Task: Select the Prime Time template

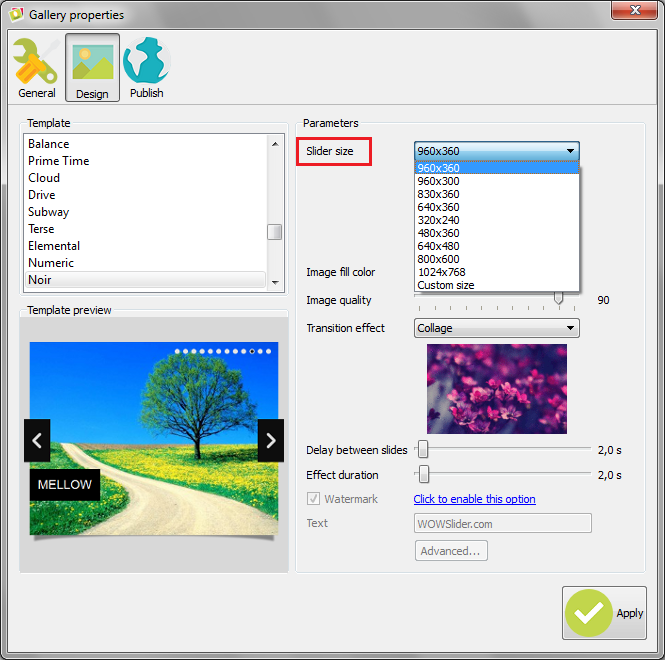Action: [x=145, y=161]
